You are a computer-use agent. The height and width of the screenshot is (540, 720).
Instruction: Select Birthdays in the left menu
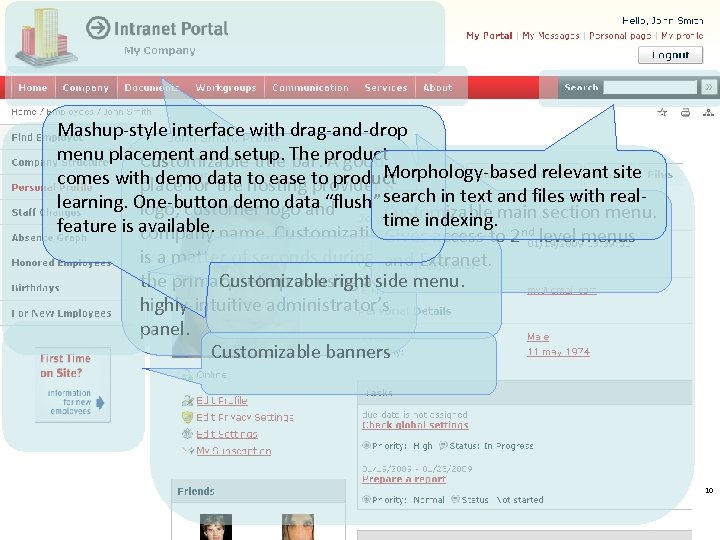(35, 288)
